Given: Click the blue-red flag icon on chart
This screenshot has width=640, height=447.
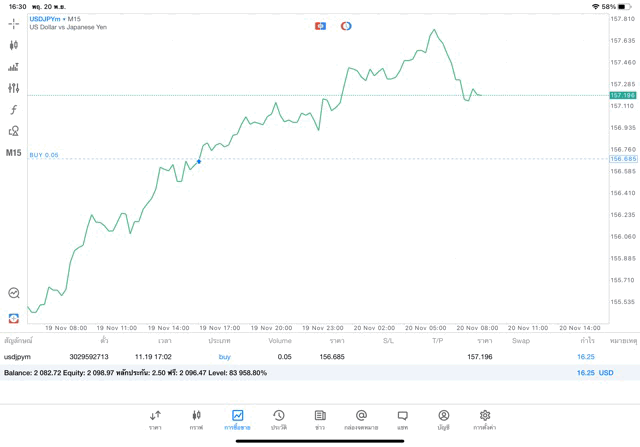Looking at the screenshot, I should pyautogui.click(x=320, y=26).
